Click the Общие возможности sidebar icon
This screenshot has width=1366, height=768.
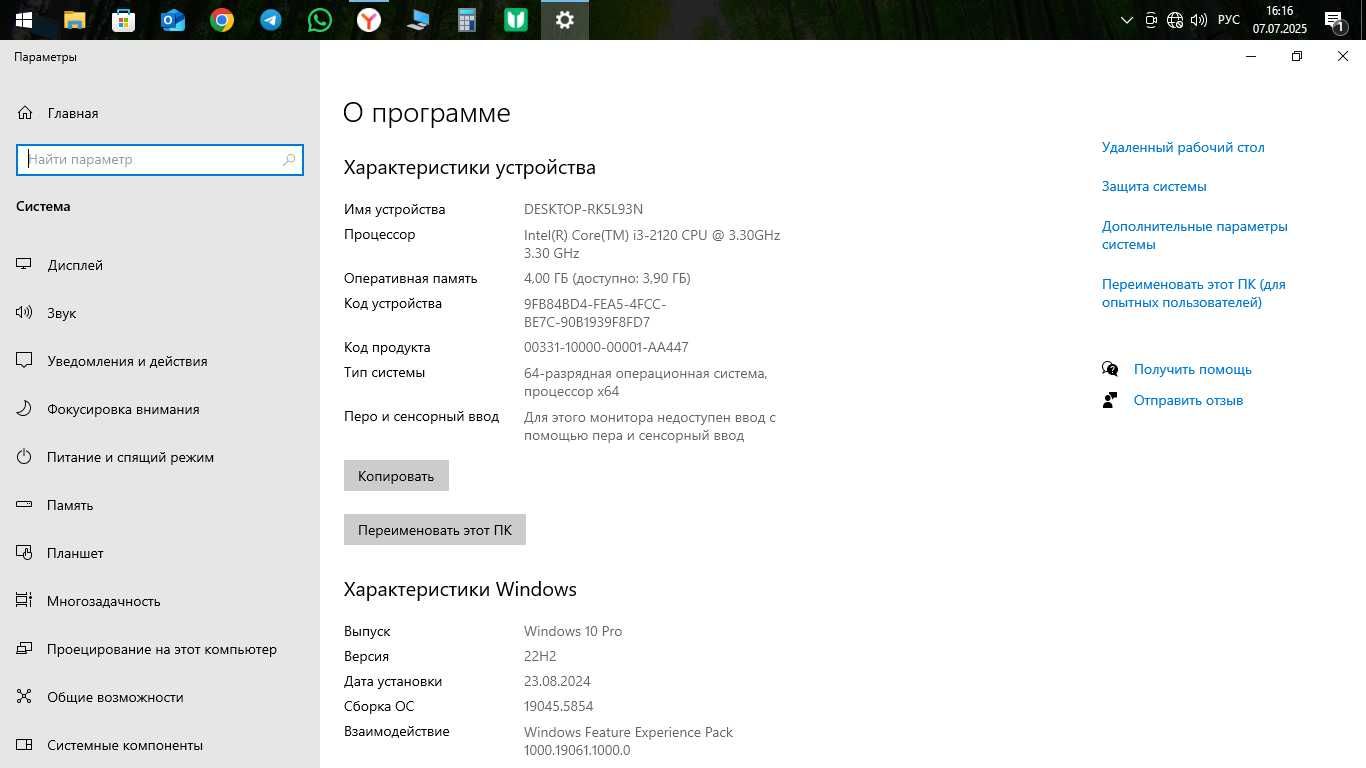25,697
